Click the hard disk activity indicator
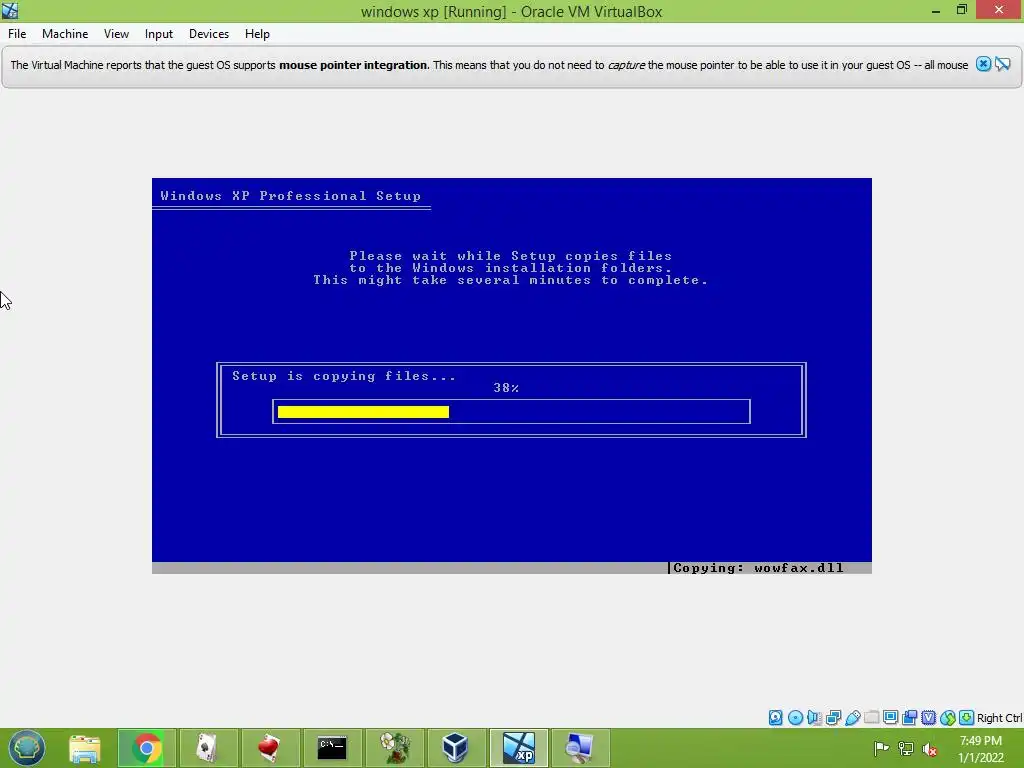The height and width of the screenshot is (768, 1024). 775,718
